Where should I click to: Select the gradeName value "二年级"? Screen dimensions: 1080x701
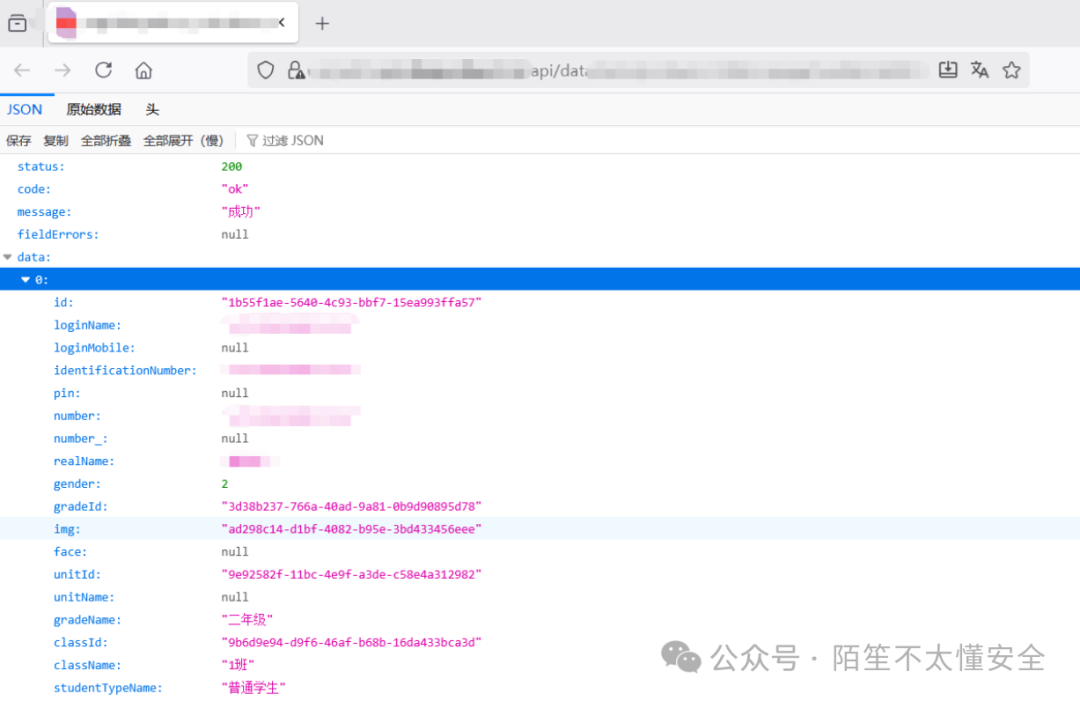click(247, 620)
